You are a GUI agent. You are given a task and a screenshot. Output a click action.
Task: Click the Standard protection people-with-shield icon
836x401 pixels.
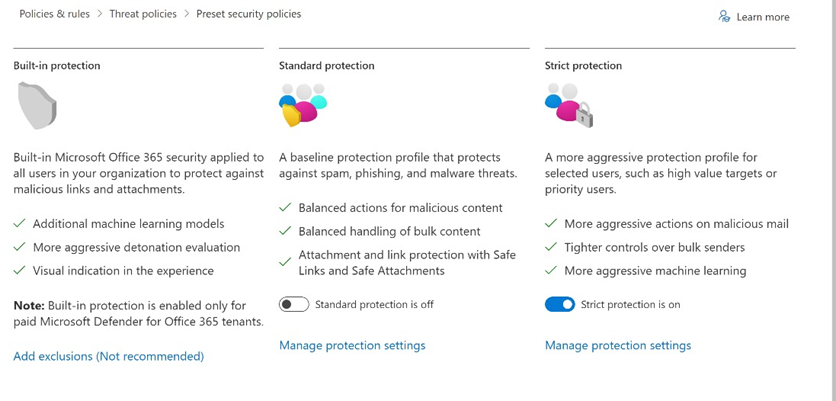pyautogui.click(x=302, y=105)
